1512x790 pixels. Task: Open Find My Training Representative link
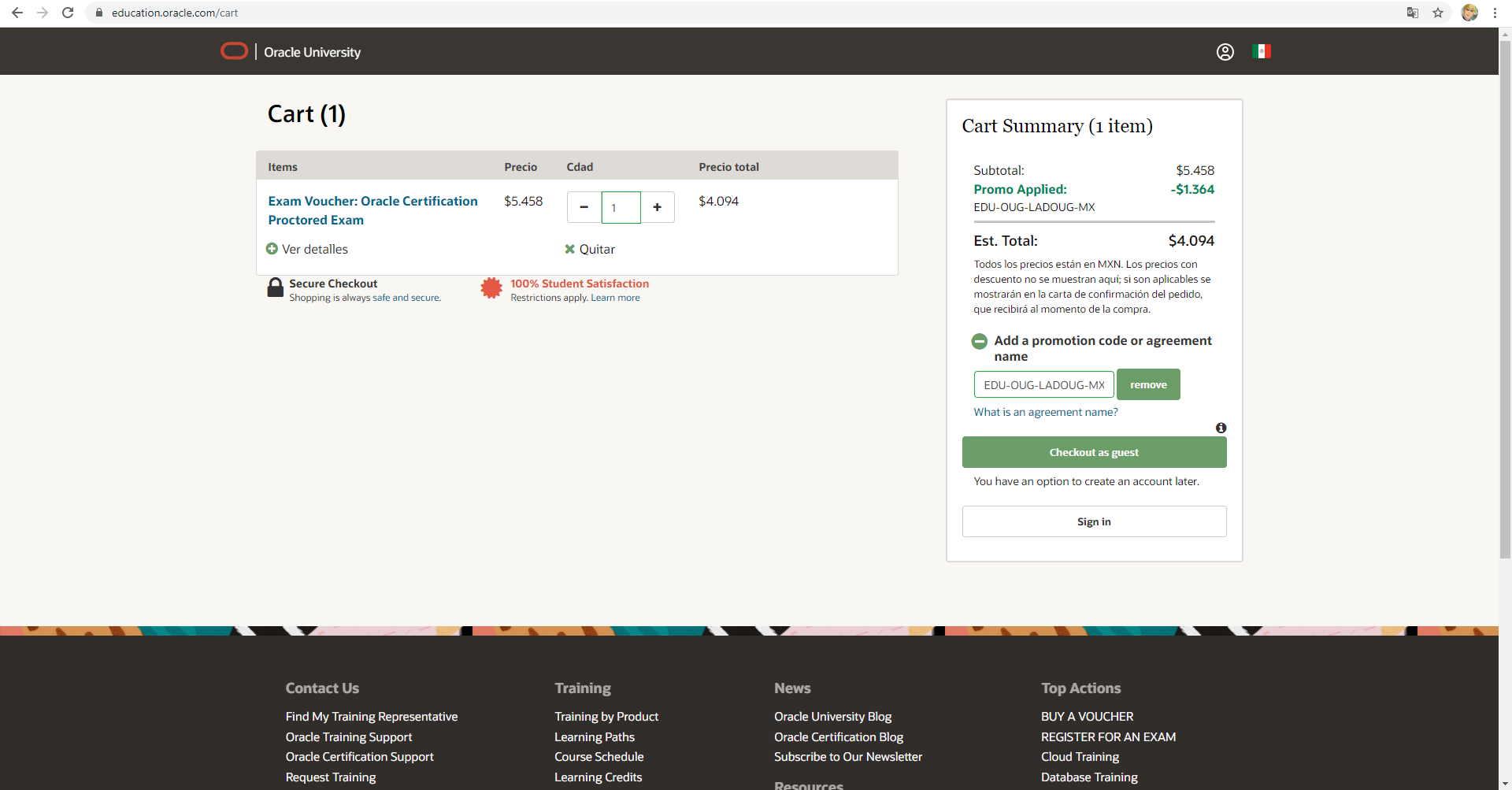[x=372, y=717]
